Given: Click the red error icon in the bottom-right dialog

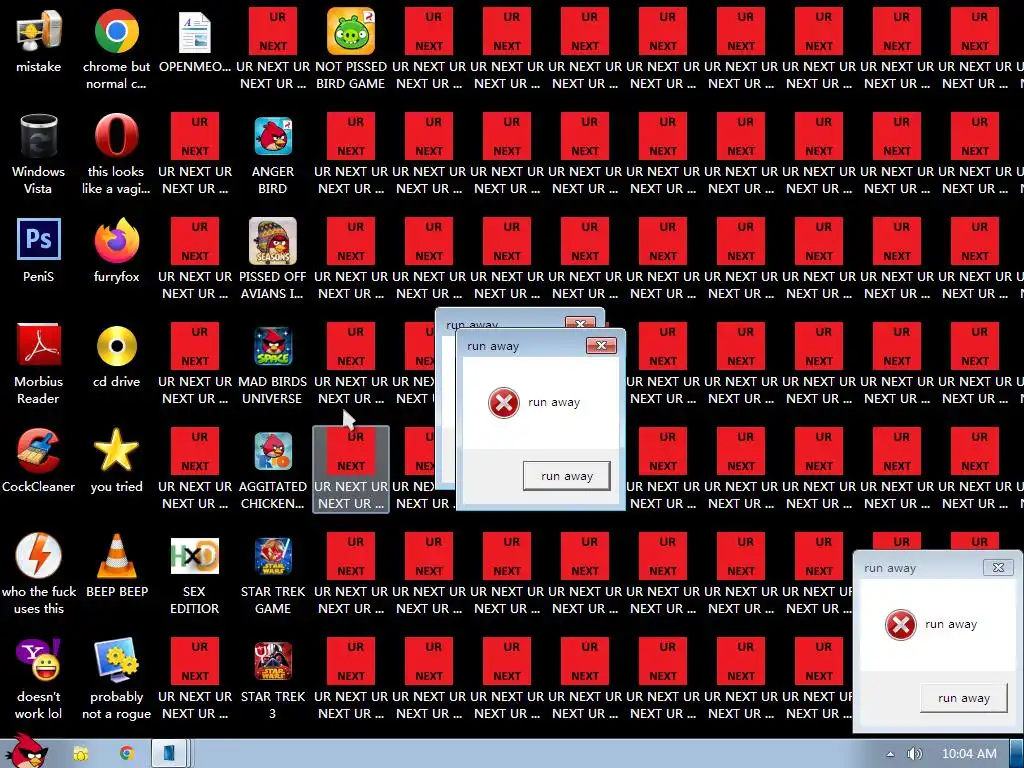Looking at the screenshot, I should coord(901,624).
